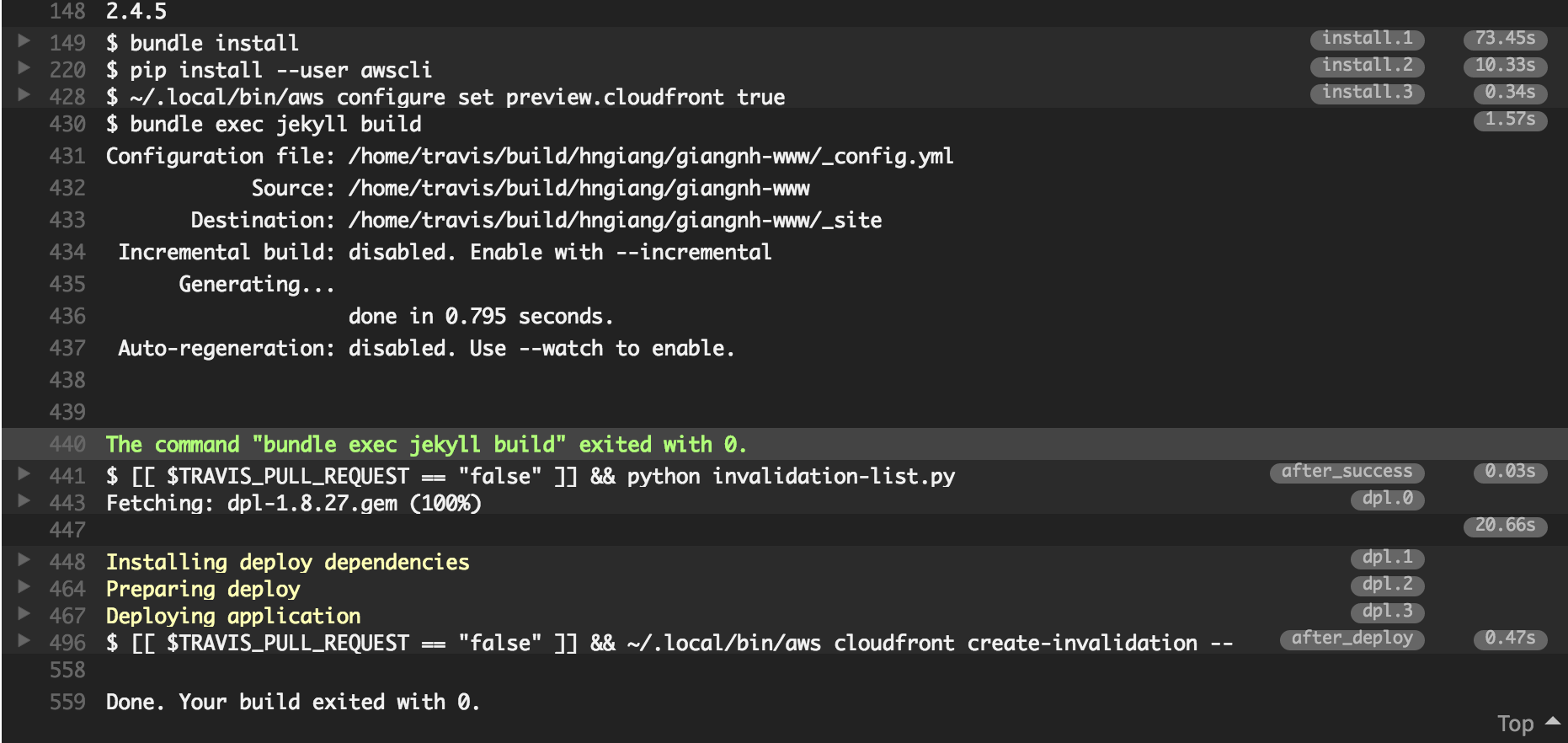1568x743 pixels.
Task: Click the after_deploy badge
Action: click(x=1352, y=639)
